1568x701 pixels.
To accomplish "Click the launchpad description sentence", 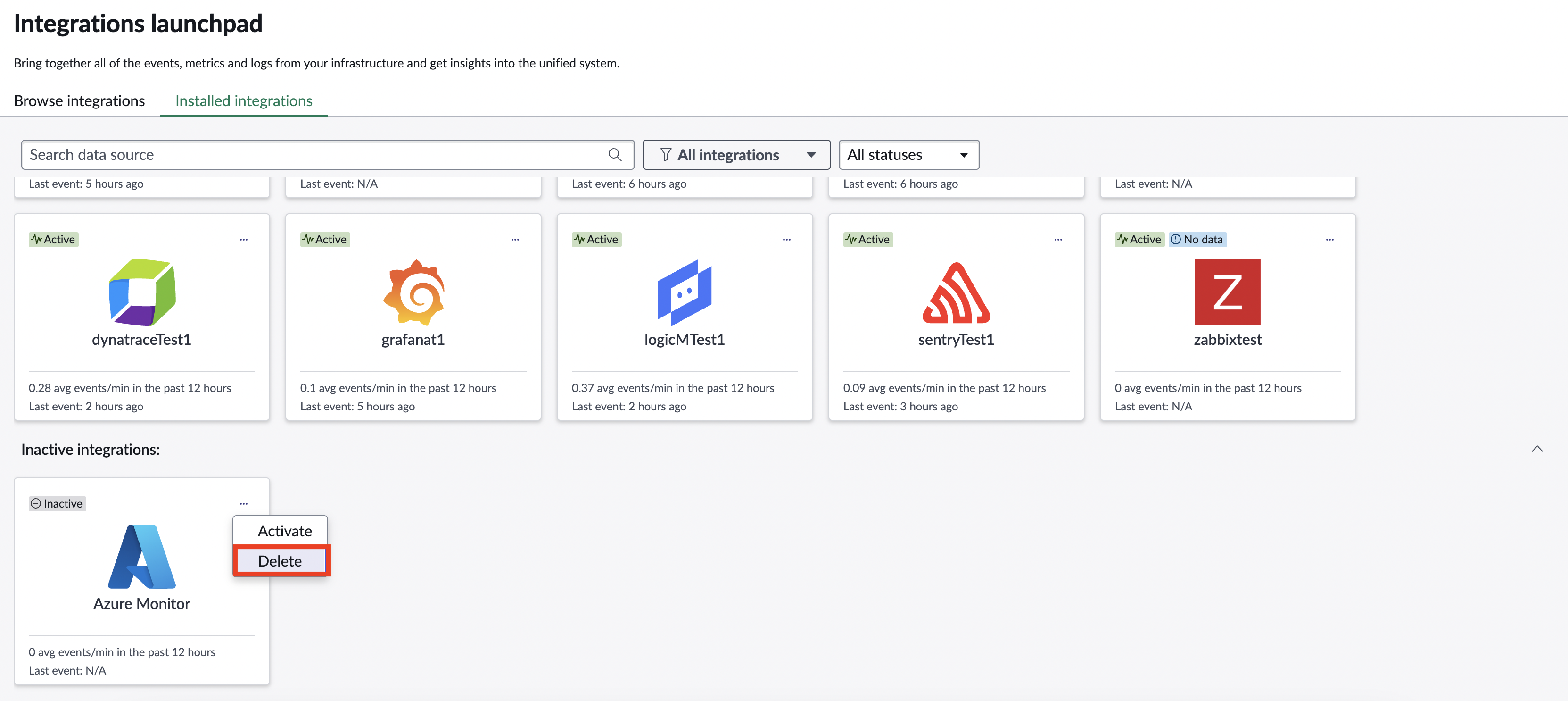I will click(316, 63).
